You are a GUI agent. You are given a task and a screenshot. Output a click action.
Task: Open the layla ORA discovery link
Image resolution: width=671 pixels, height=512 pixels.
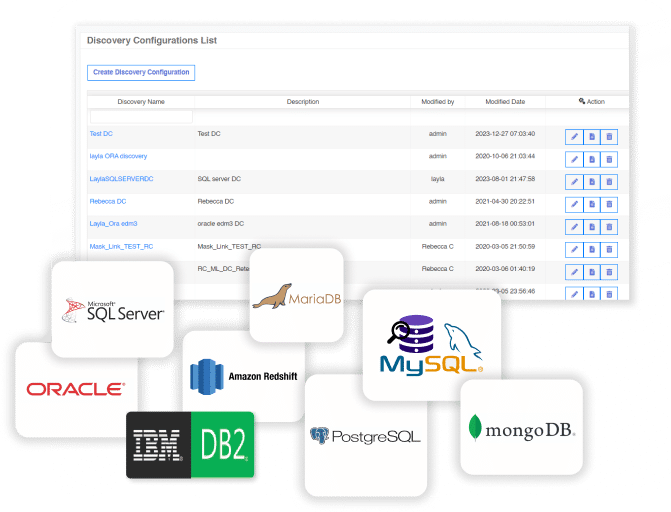(118, 156)
